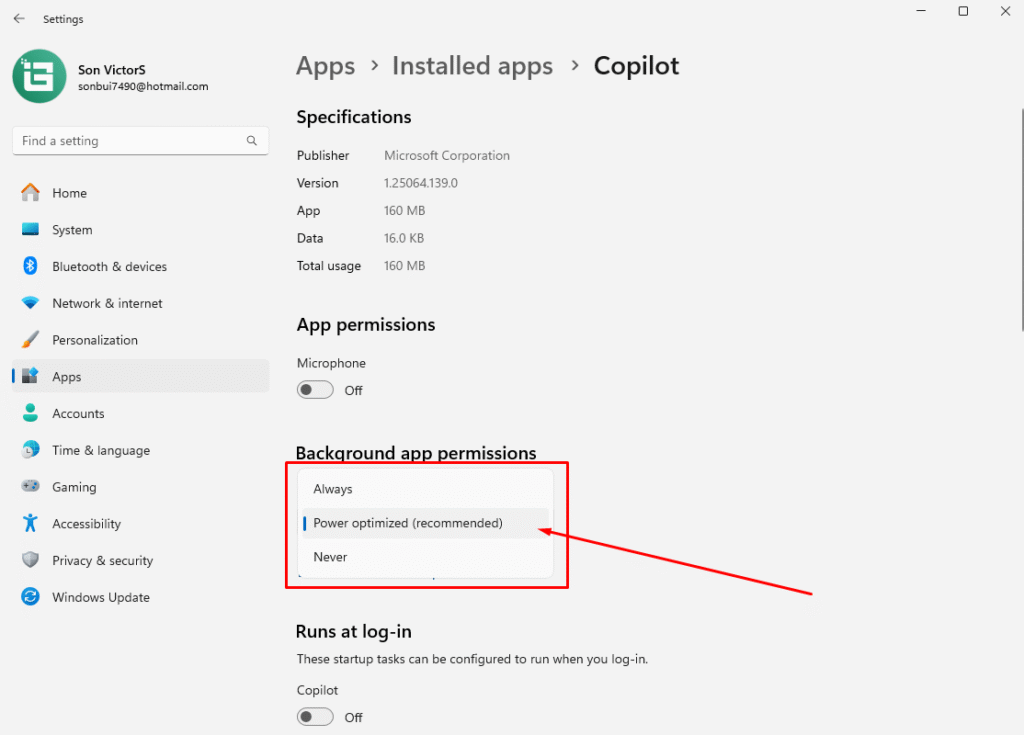Click the back arrow in title bar
Screen dimensions: 1024x735
coord(19,19)
